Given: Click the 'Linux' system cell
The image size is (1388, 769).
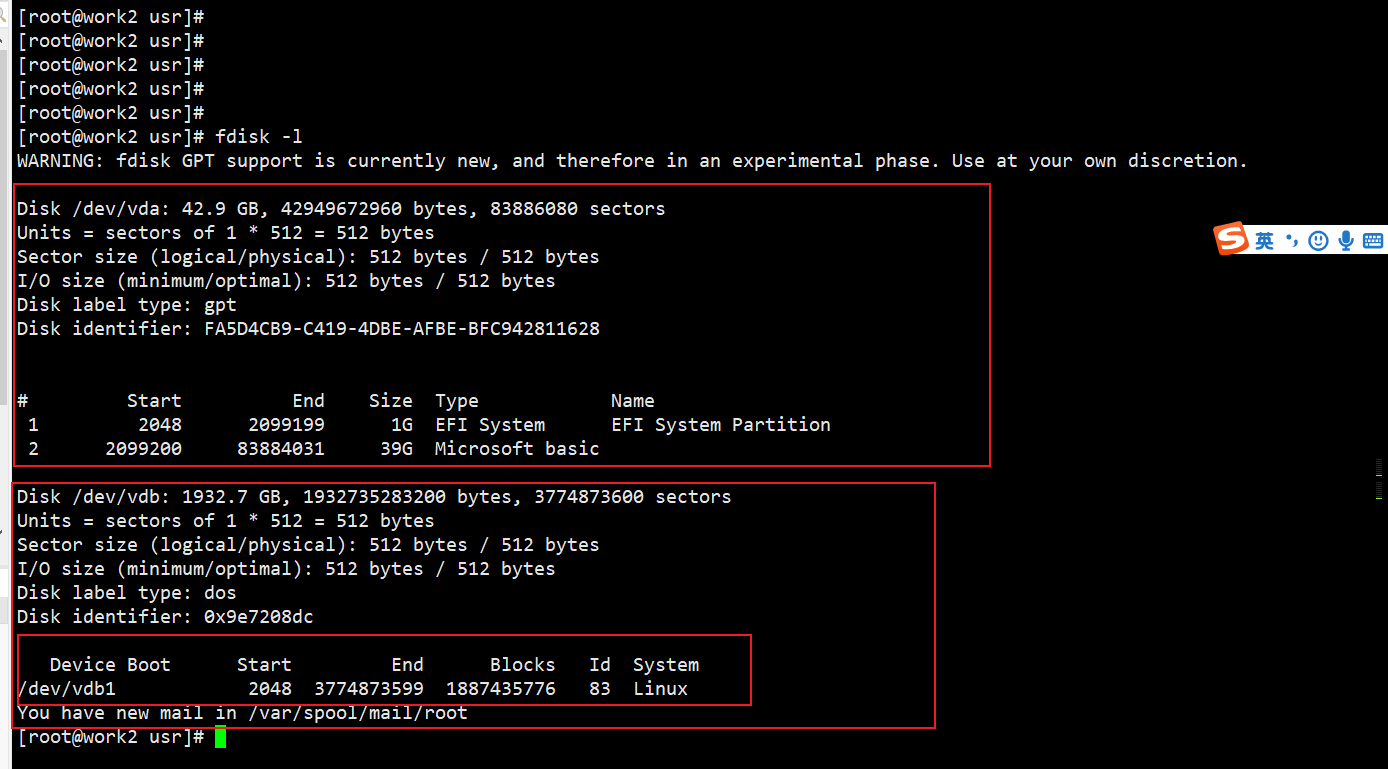Looking at the screenshot, I should [x=661, y=689].
